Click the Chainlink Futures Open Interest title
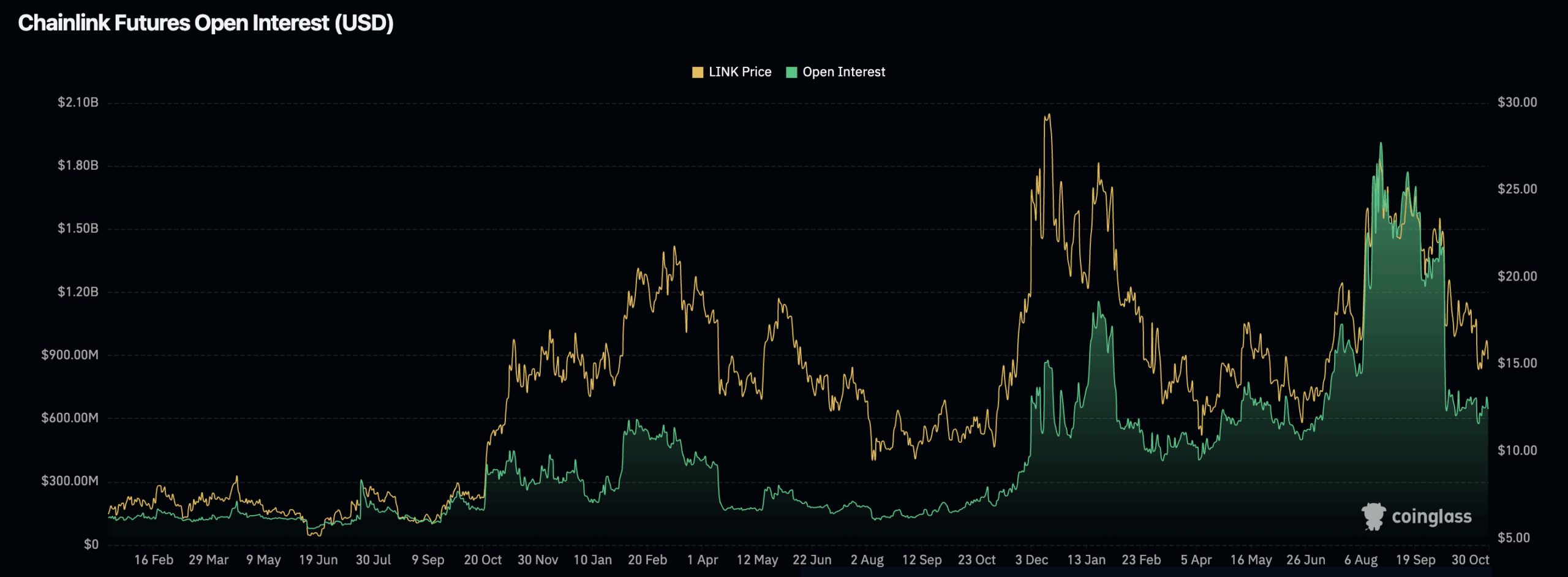 click(x=206, y=23)
